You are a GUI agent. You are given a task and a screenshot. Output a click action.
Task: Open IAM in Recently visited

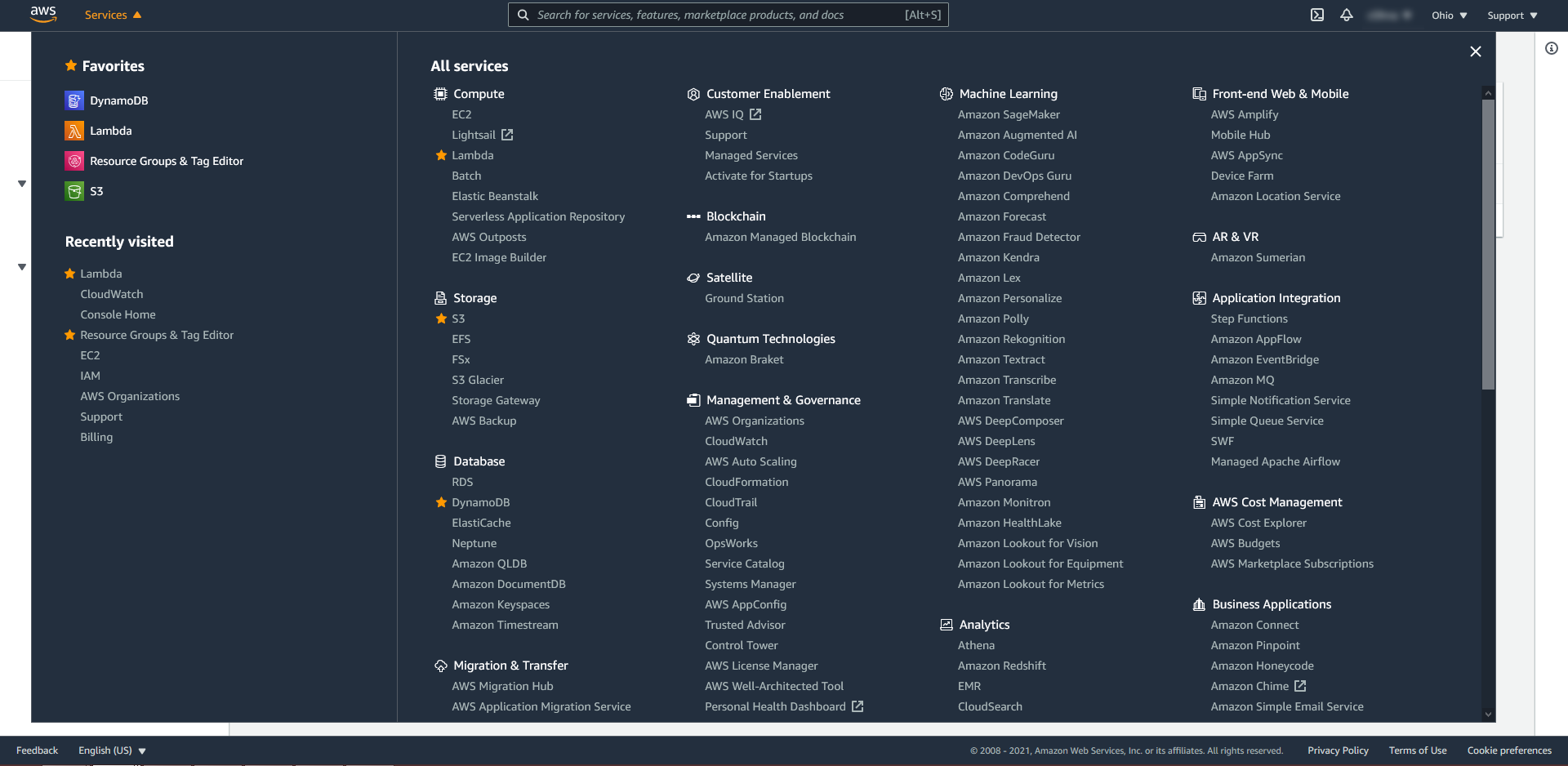tap(90, 376)
